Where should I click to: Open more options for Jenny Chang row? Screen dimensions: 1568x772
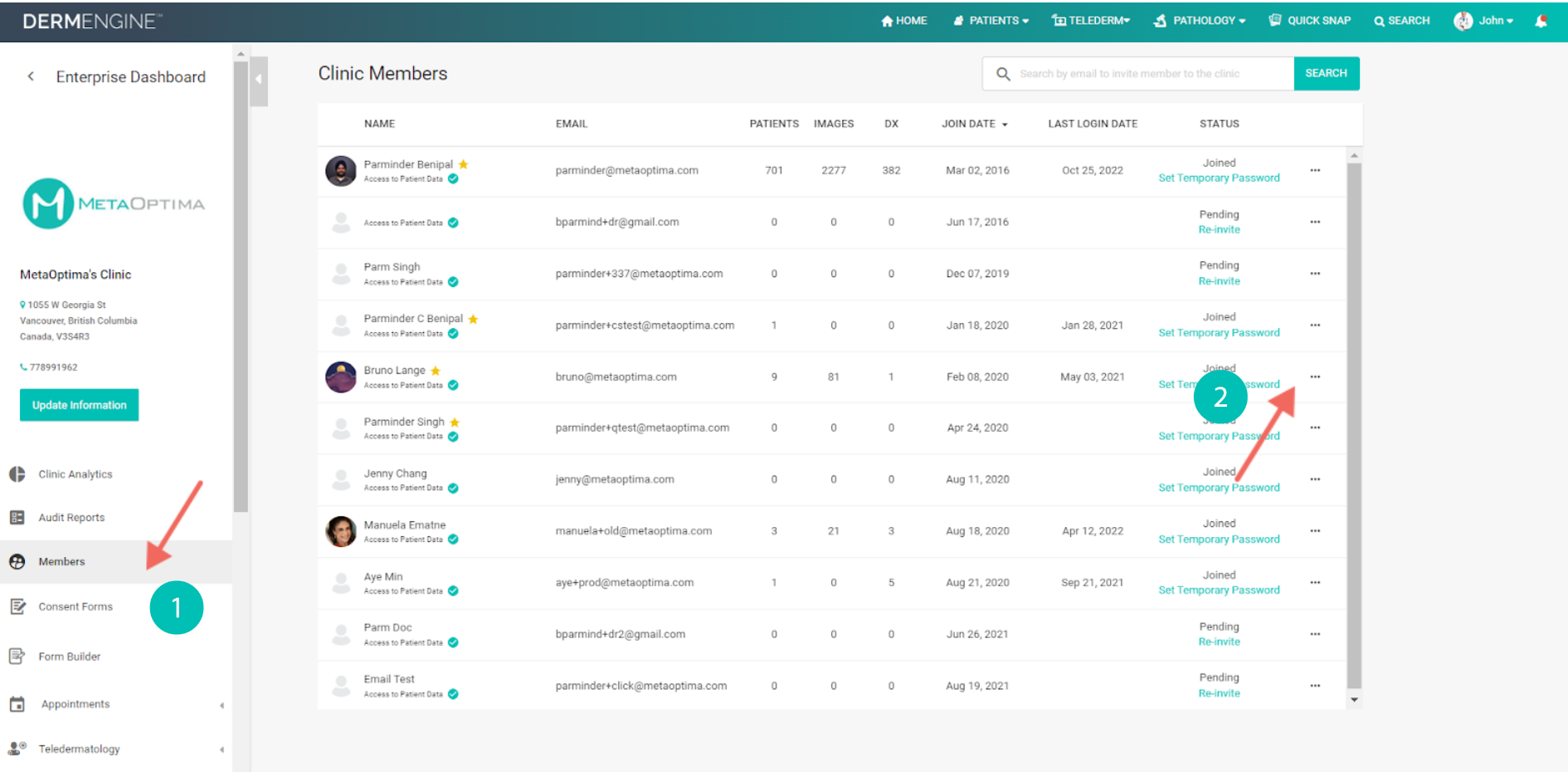pyautogui.click(x=1315, y=479)
